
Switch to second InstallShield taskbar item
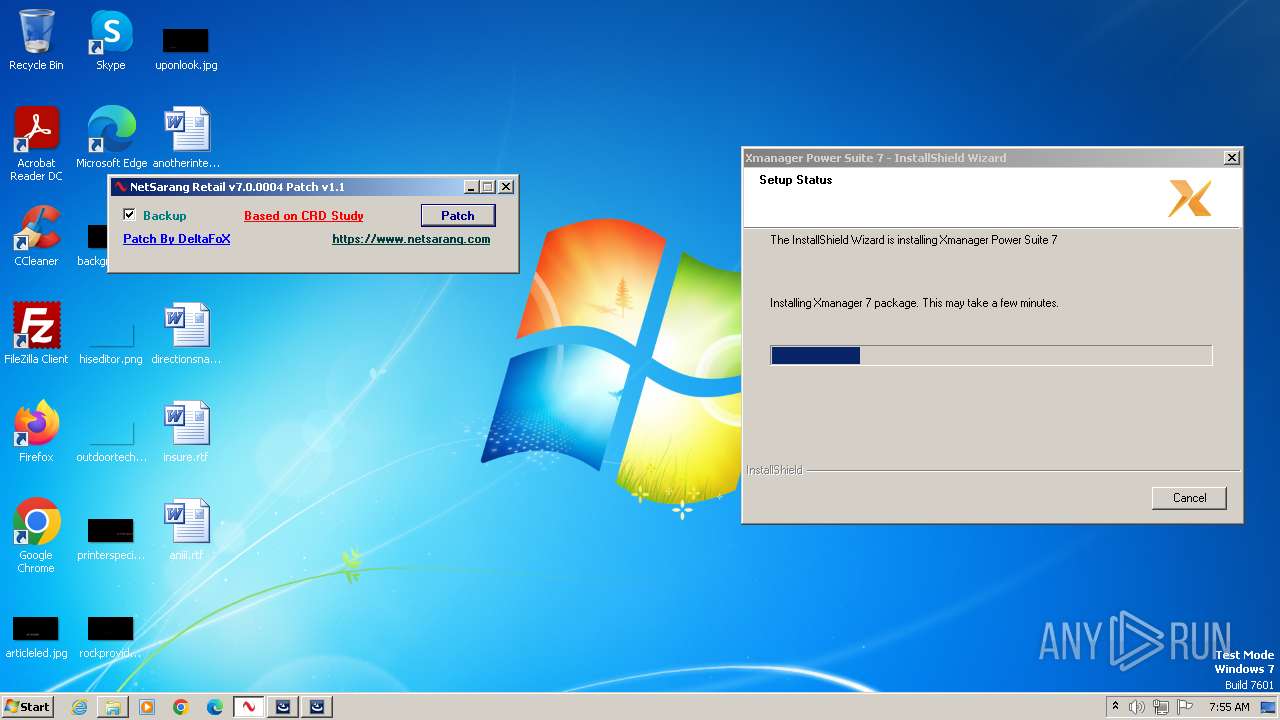[317, 707]
